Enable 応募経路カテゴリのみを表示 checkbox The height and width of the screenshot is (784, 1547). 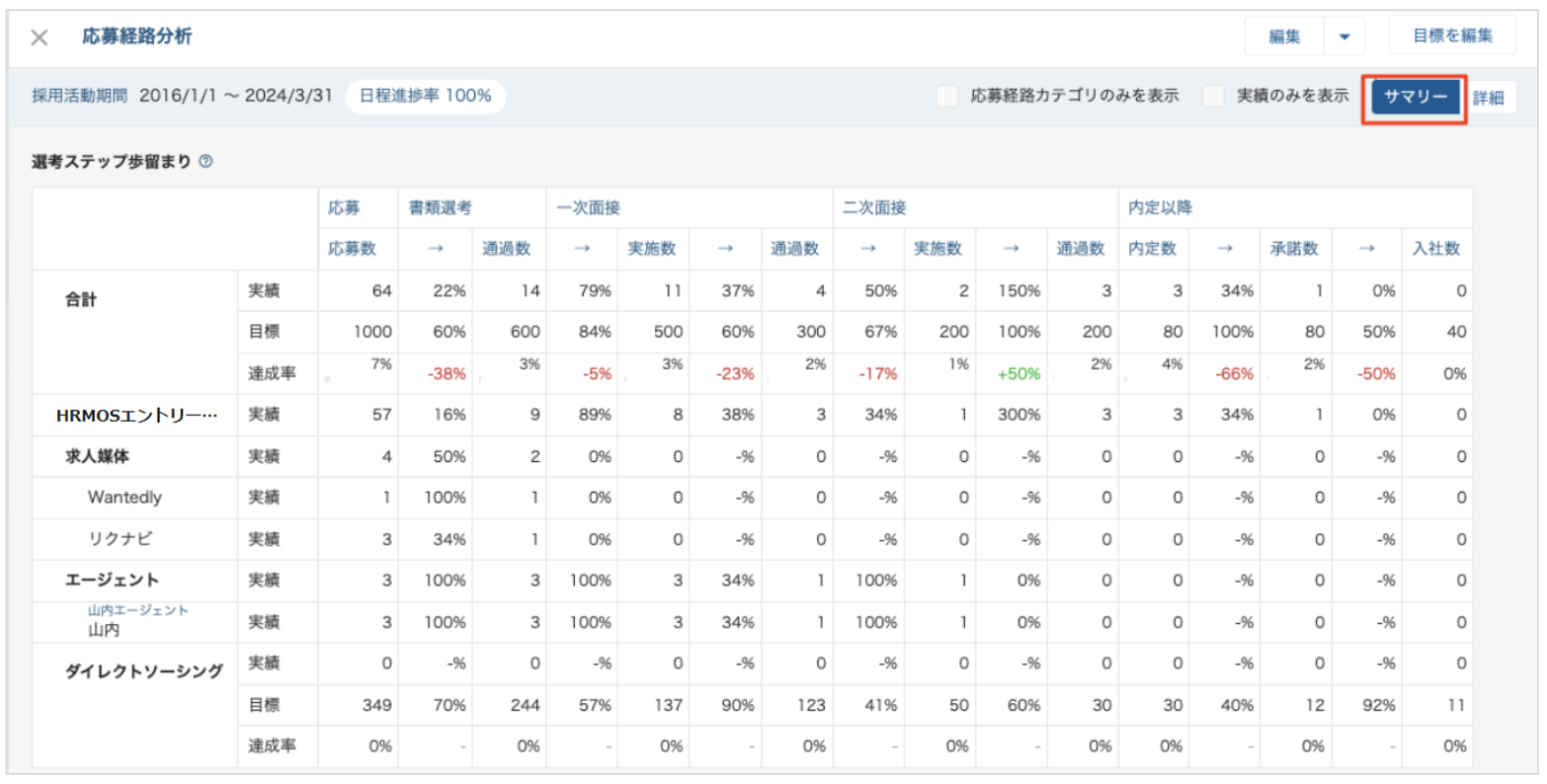point(947,96)
